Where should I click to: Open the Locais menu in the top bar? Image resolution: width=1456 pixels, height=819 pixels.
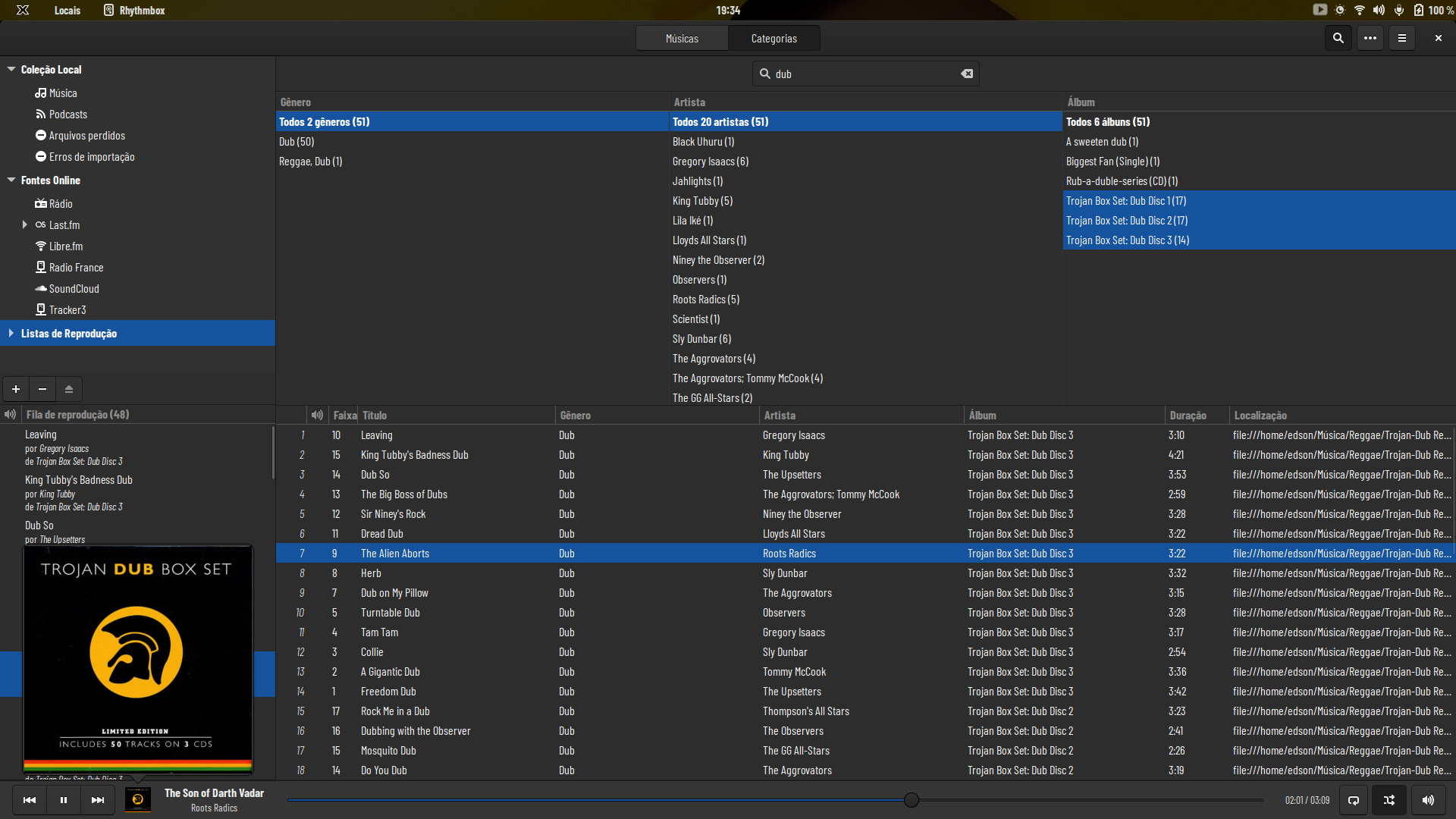tap(67, 10)
